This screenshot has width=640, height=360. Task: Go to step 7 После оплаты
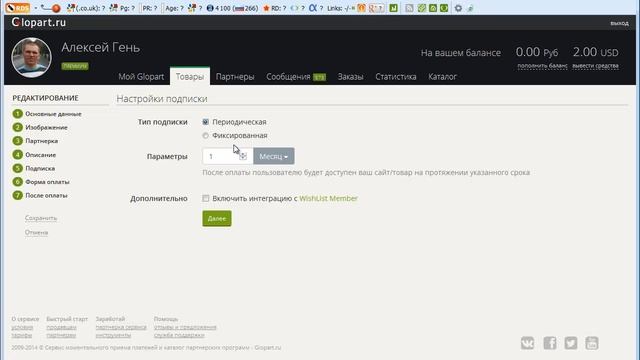40,196
